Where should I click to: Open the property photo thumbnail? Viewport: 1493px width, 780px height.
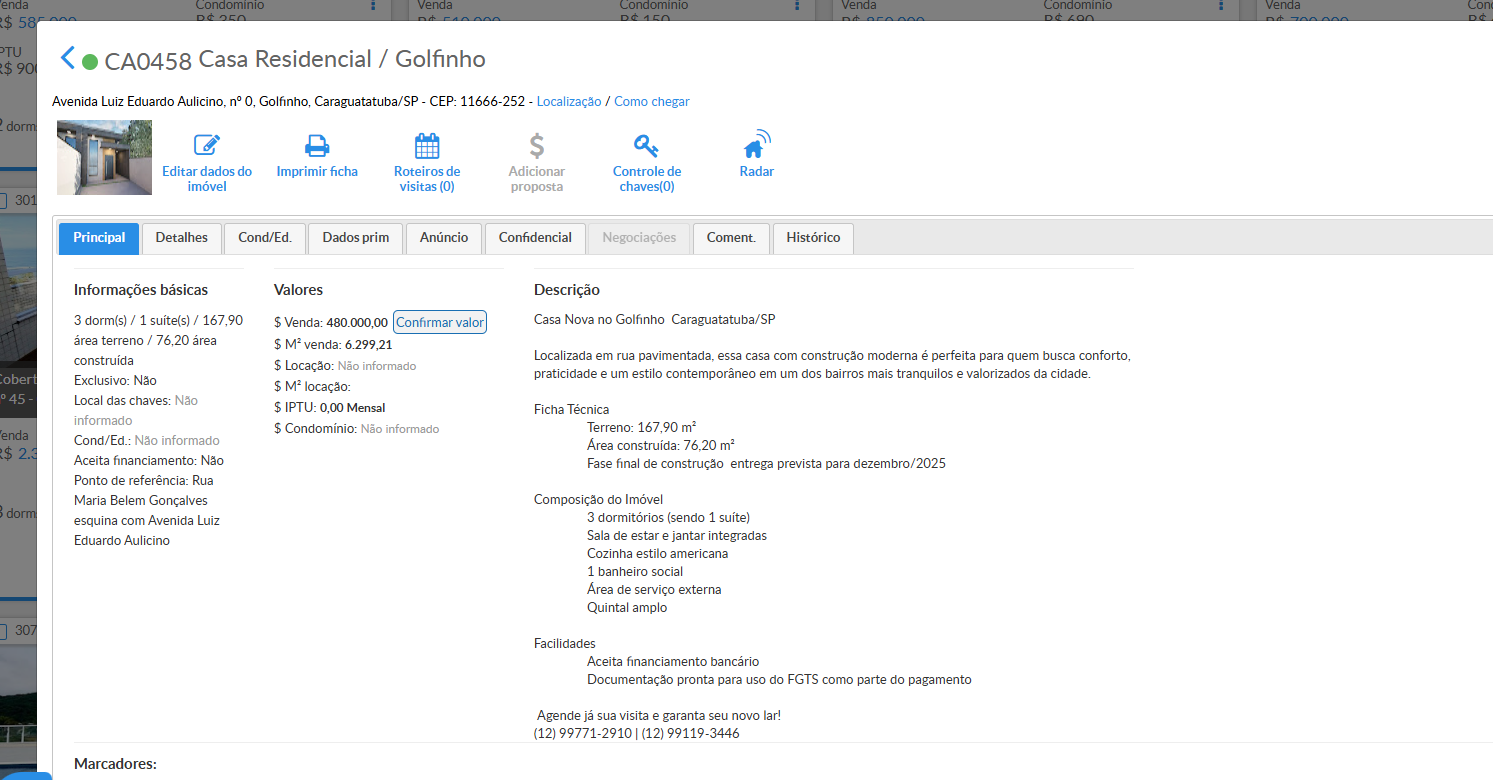(104, 157)
